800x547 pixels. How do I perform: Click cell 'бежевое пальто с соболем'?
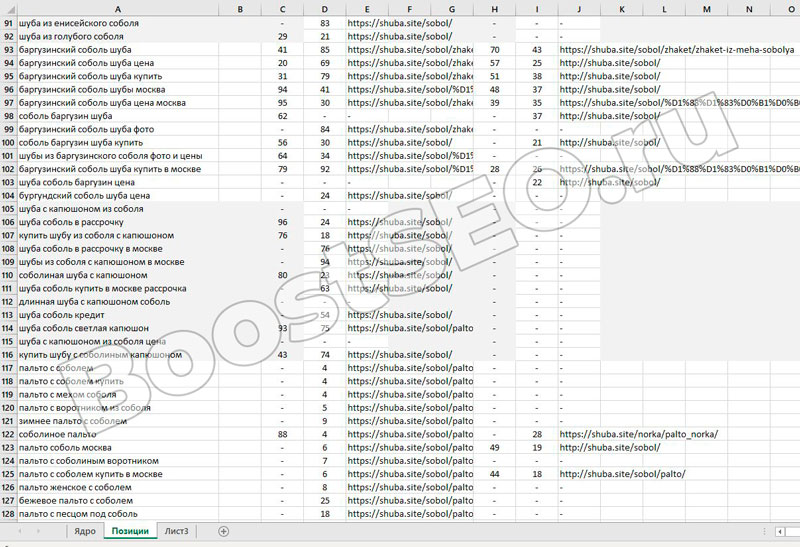click(x=118, y=501)
